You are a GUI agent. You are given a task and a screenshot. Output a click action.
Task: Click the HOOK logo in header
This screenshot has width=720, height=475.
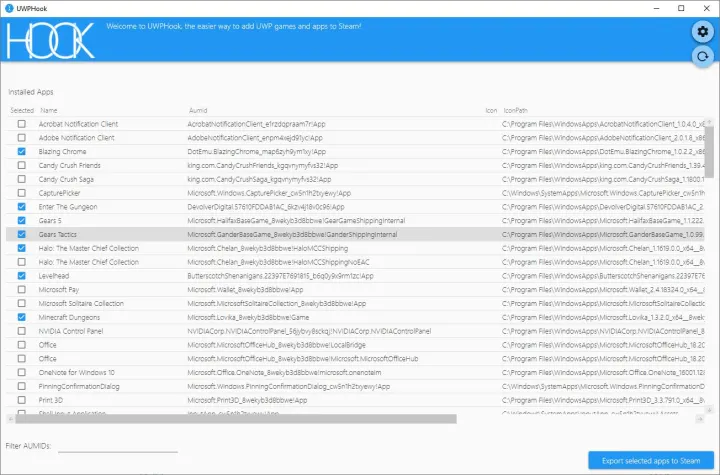click(x=51, y=40)
